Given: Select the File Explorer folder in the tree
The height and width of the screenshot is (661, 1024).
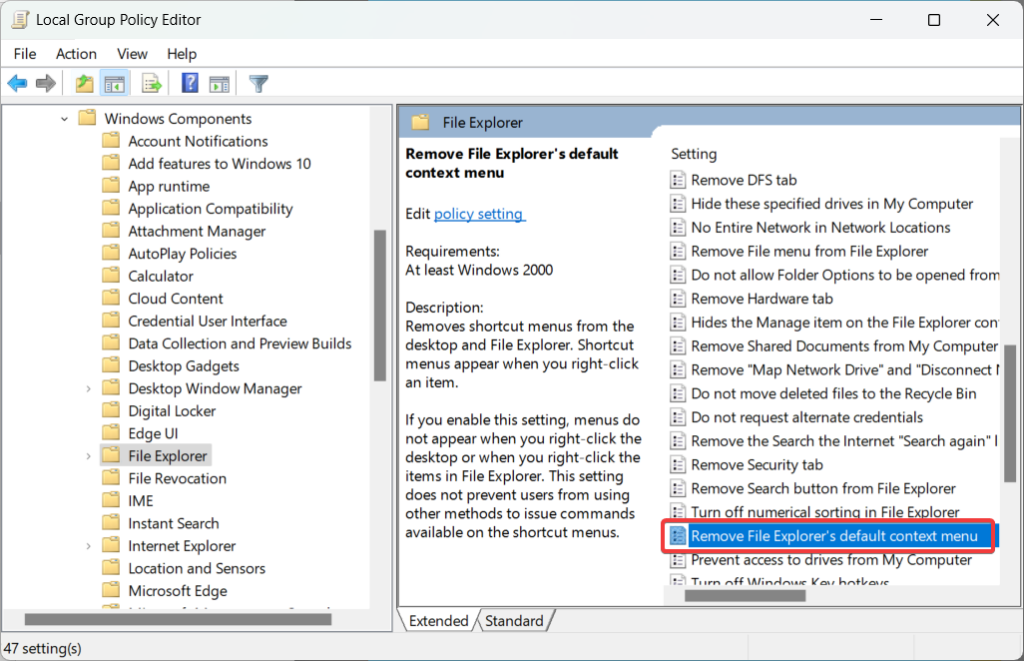Looking at the screenshot, I should 168,455.
